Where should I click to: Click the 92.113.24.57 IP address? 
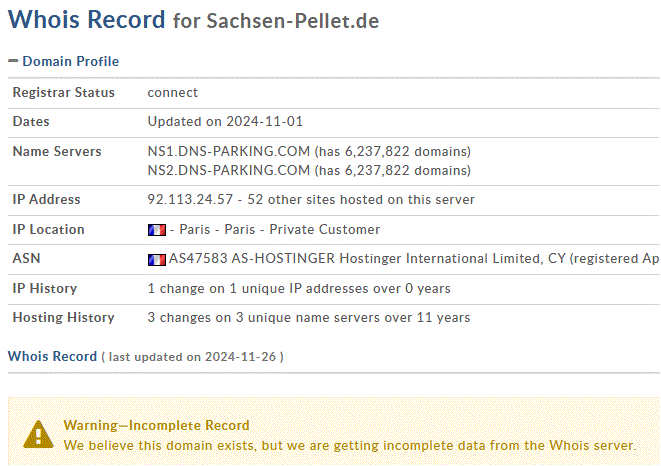pos(190,199)
